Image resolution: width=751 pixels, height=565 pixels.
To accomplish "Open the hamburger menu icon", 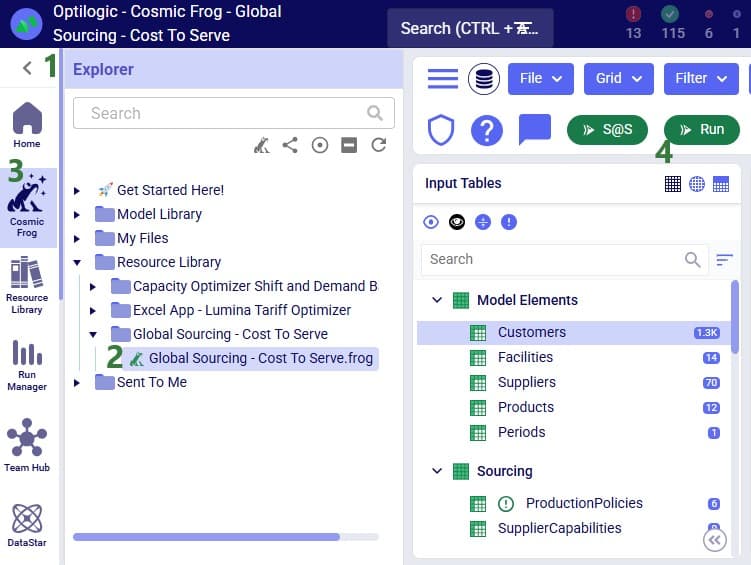I will coord(443,79).
